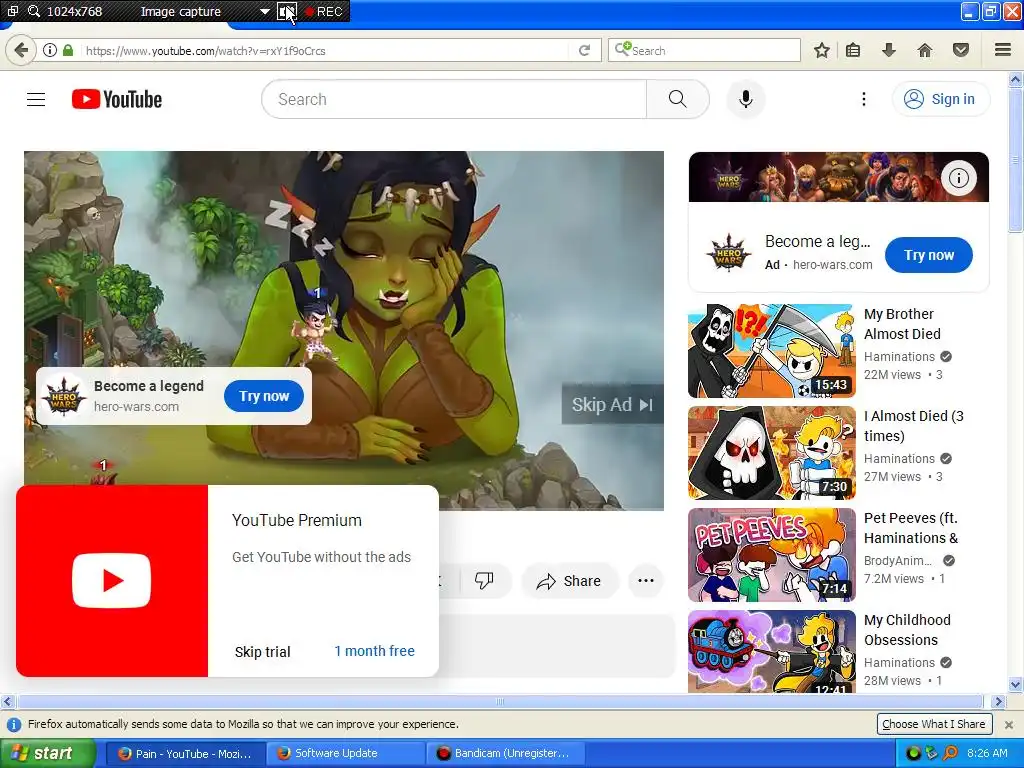The image size is (1024, 768).
Task: Click the orange magnifier system tray icon
Action: [x=950, y=753]
